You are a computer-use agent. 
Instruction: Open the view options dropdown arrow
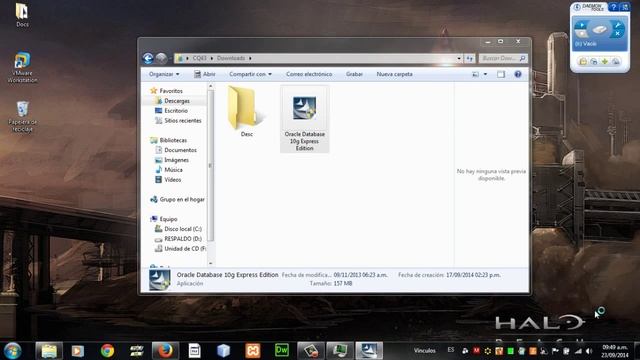[x=485, y=74]
